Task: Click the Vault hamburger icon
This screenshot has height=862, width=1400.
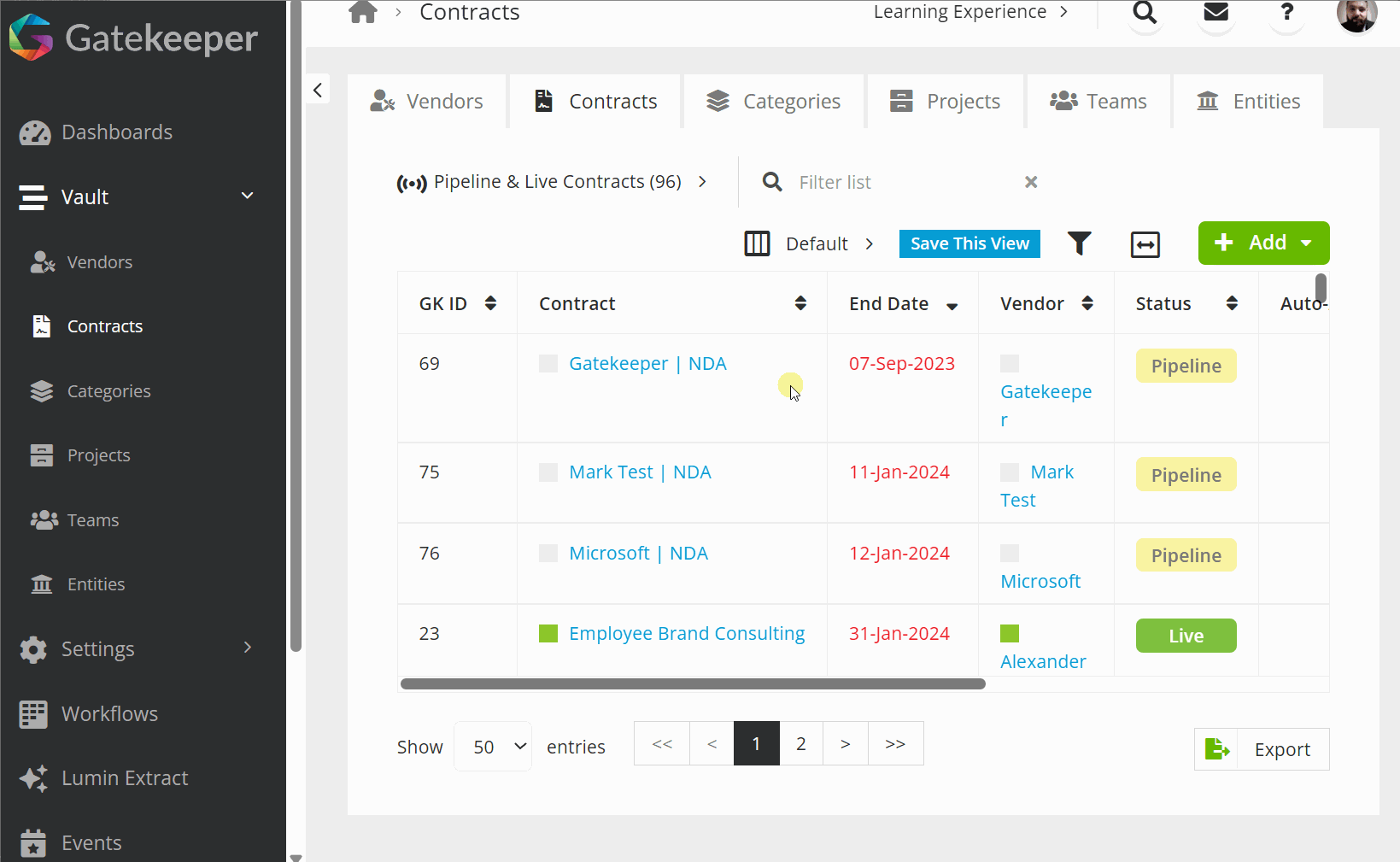Action: pos(33,197)
